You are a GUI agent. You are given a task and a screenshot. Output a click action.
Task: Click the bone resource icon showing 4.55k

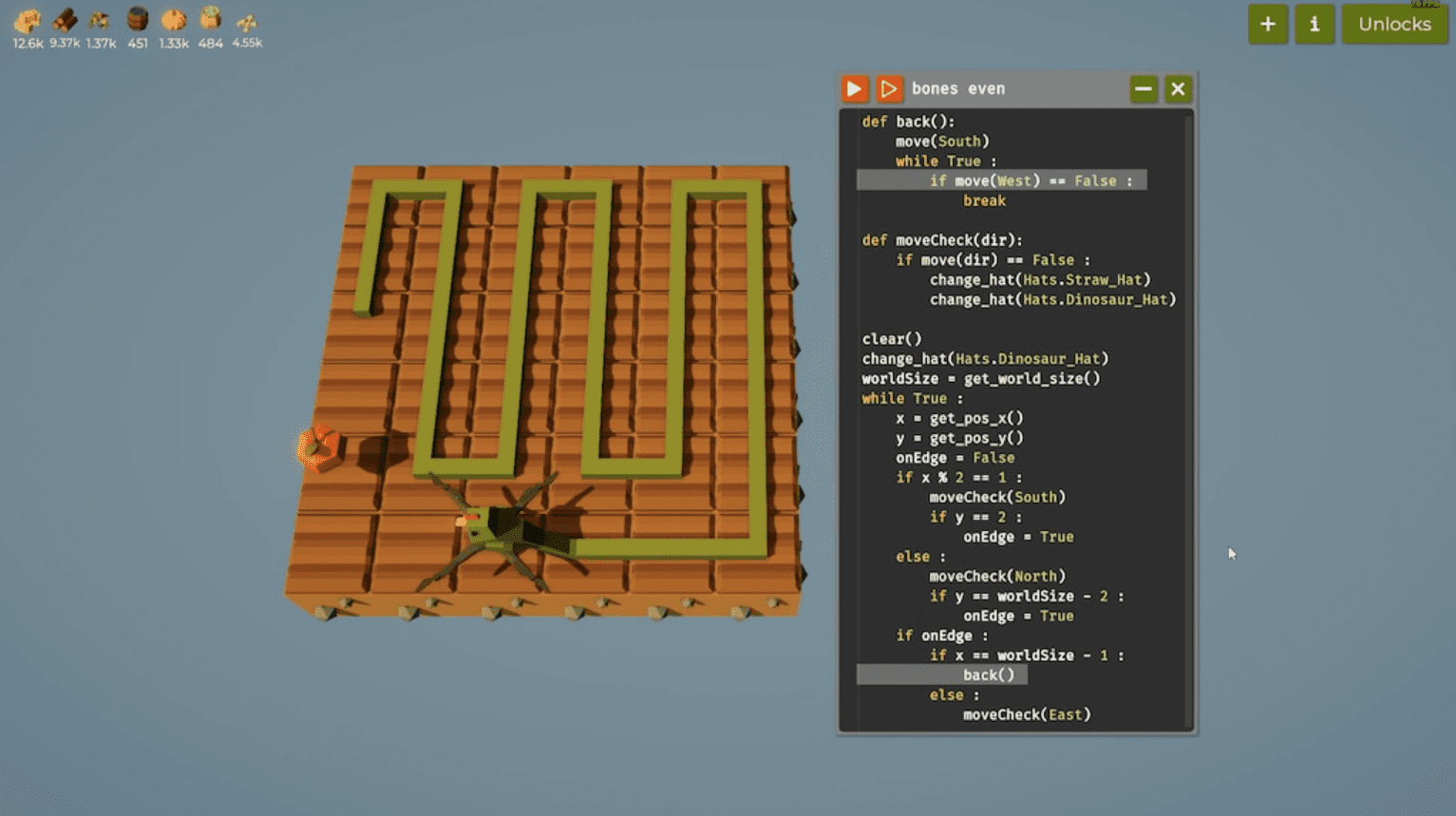(x=247, y=22)
